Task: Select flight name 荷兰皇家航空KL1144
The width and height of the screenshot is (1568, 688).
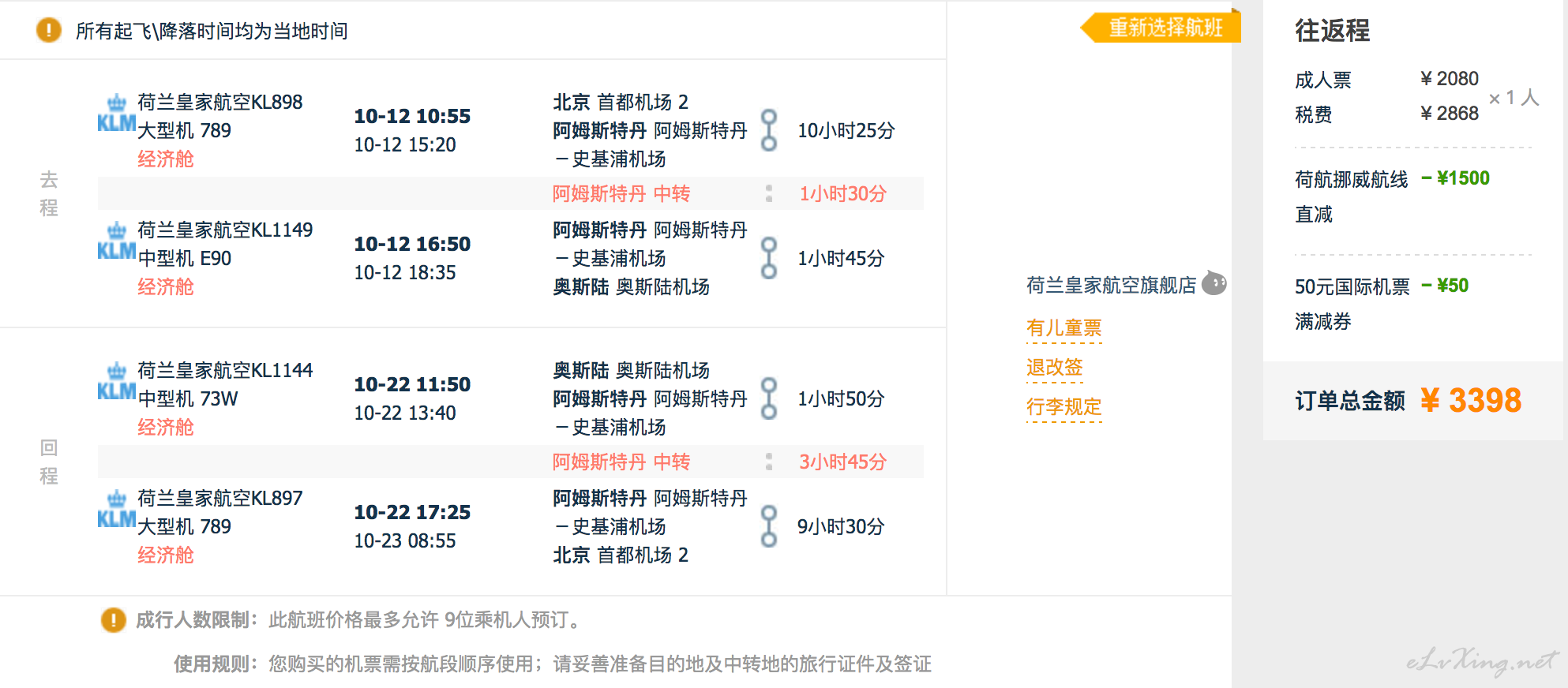Action: click(225, 370)
